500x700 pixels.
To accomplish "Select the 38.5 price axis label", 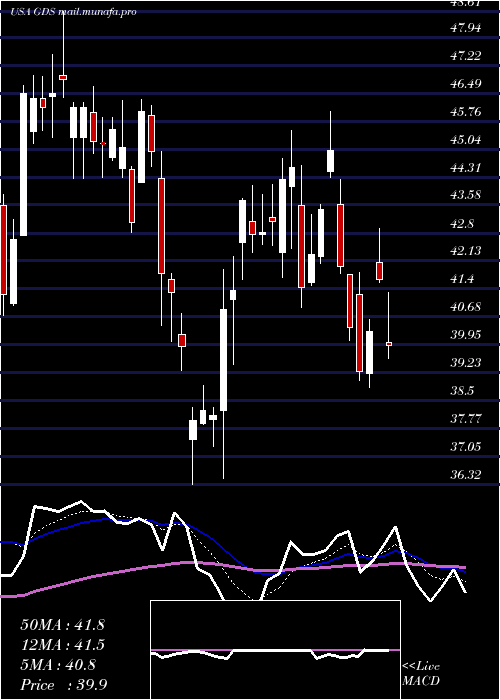I will (x=462, y=391).
